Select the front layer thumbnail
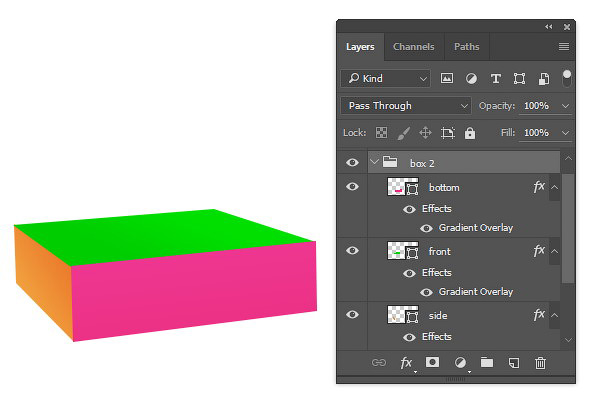Screen dimensions: 592x406 point(402,250)
